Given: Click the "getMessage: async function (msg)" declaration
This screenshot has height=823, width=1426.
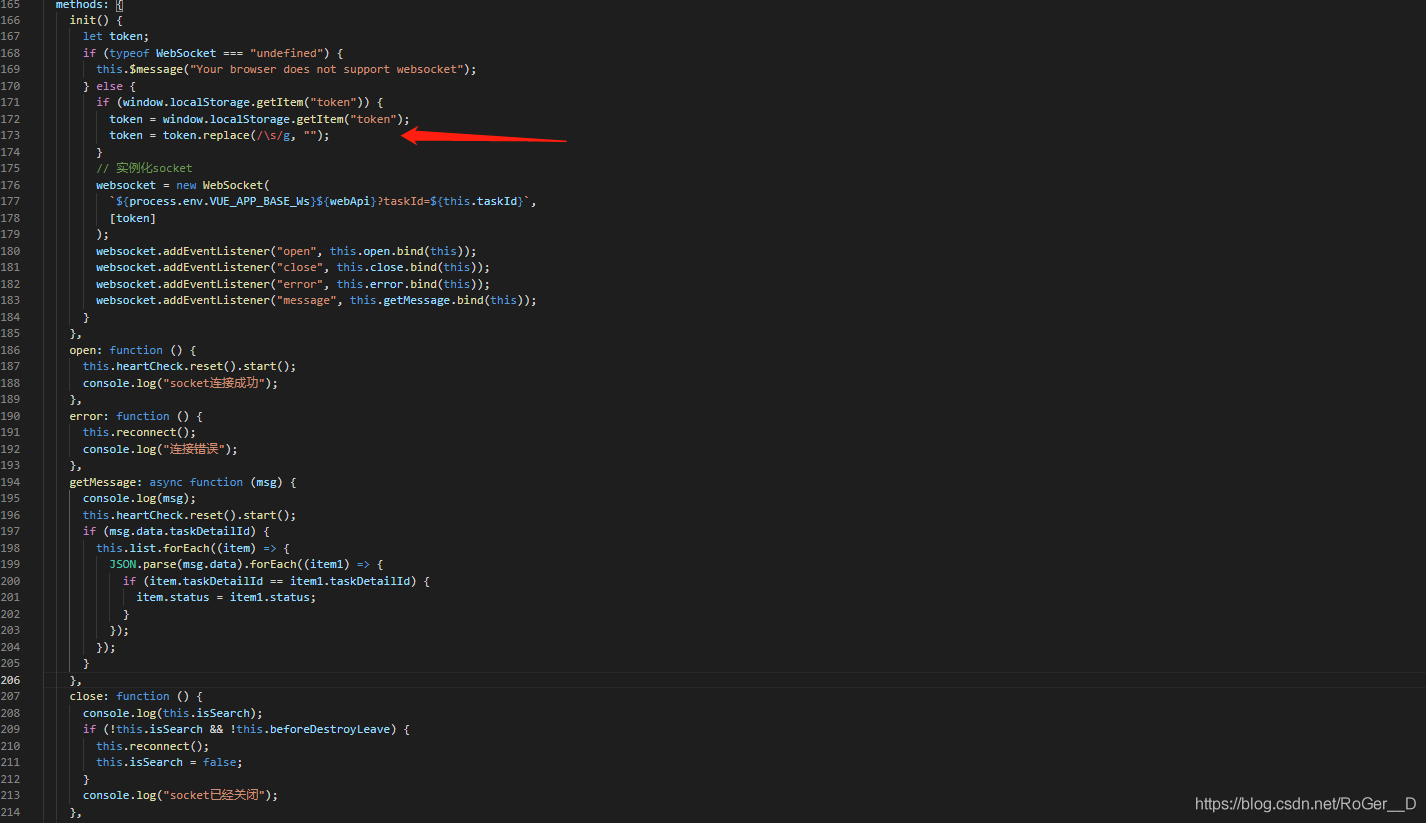Looking at the screenshot, I should coord(183,482).
